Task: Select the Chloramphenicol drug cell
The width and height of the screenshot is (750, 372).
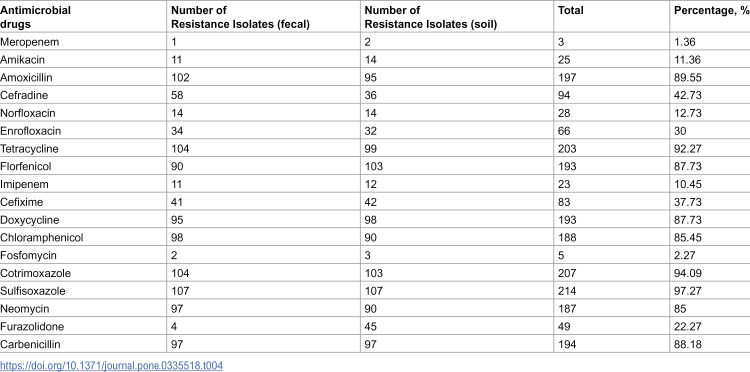Action: coord(42,238)
